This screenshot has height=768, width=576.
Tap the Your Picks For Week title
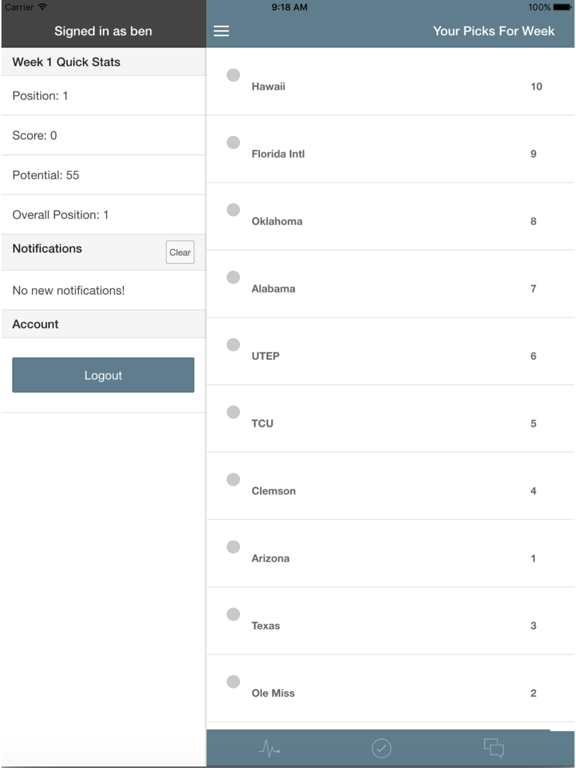[494, 31]
